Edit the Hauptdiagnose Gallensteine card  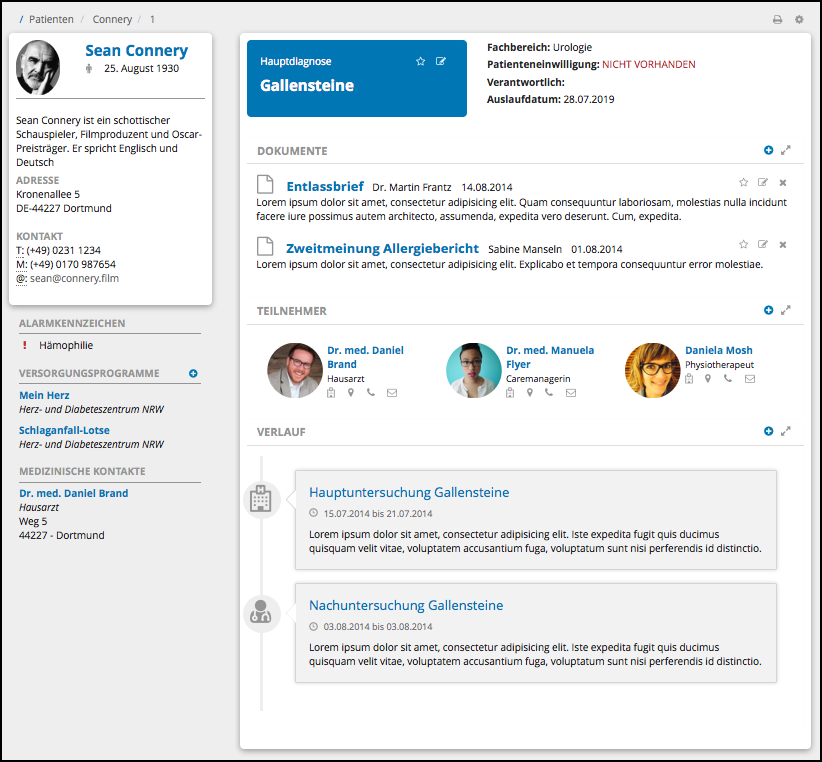[442, 62]
